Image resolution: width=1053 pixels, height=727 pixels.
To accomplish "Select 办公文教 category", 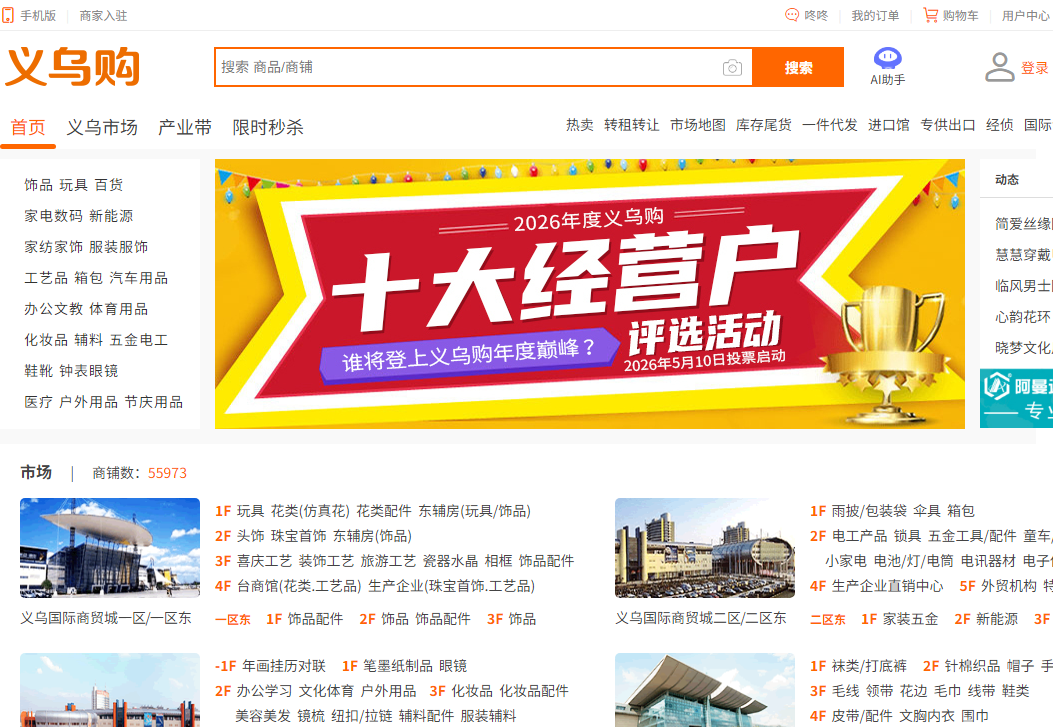I will click(x=53, y=308).
